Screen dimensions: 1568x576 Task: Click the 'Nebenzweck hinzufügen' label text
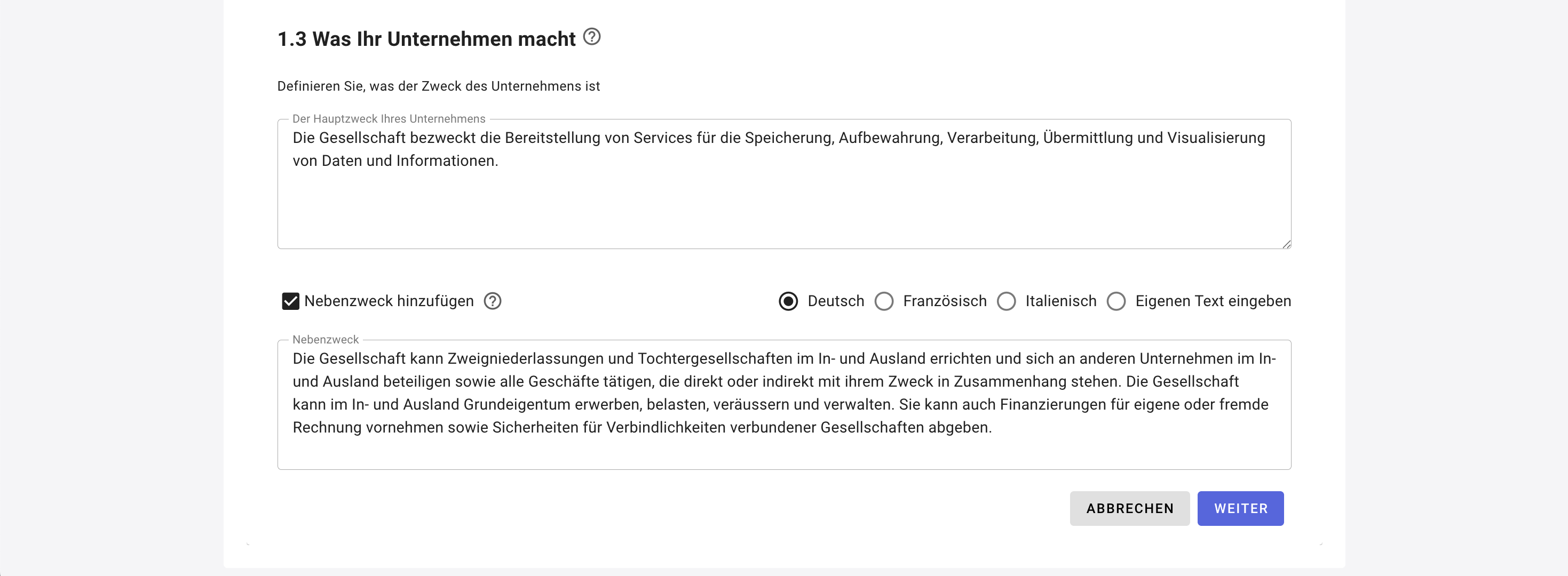click(389, 301)
